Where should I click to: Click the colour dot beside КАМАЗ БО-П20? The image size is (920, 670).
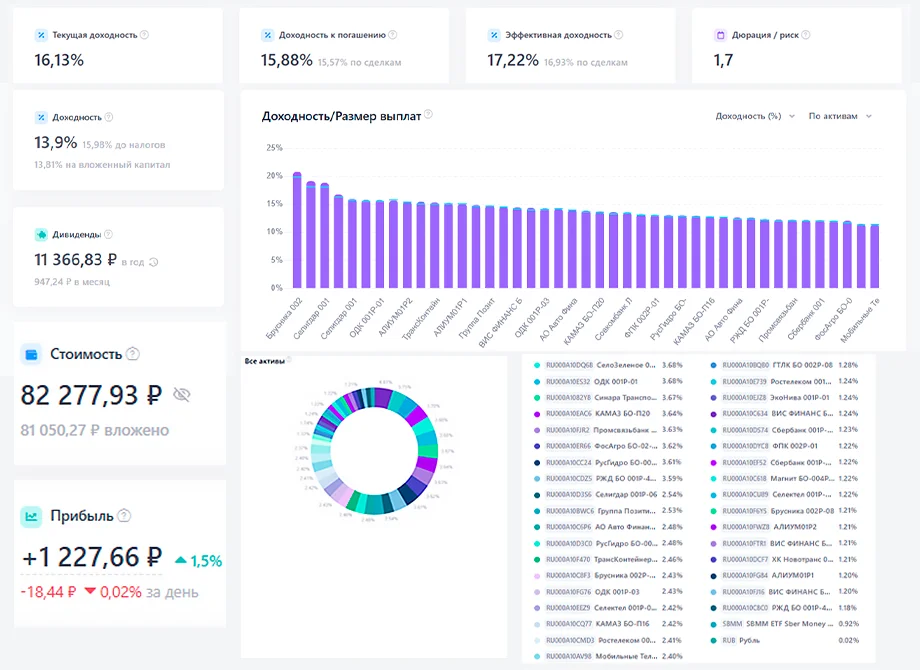pos(537,414)
